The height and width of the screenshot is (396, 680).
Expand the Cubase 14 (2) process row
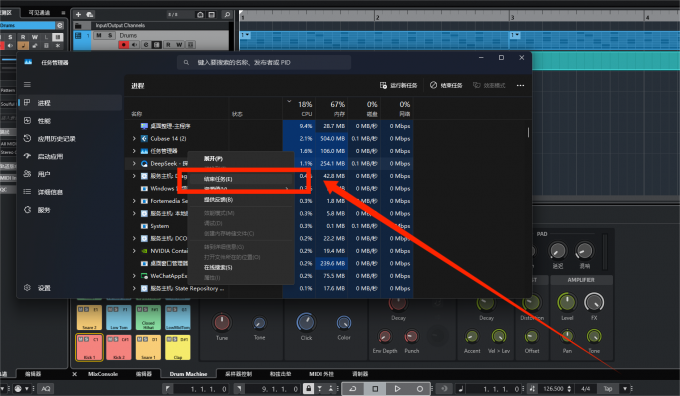click(134, 139)
